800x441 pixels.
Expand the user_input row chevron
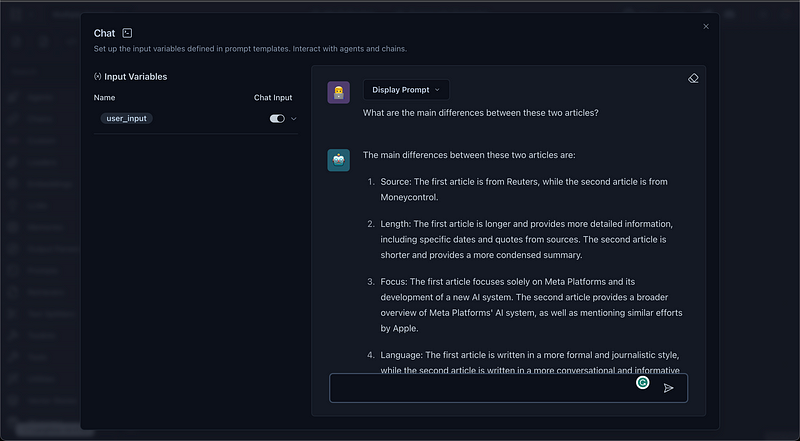294,118
